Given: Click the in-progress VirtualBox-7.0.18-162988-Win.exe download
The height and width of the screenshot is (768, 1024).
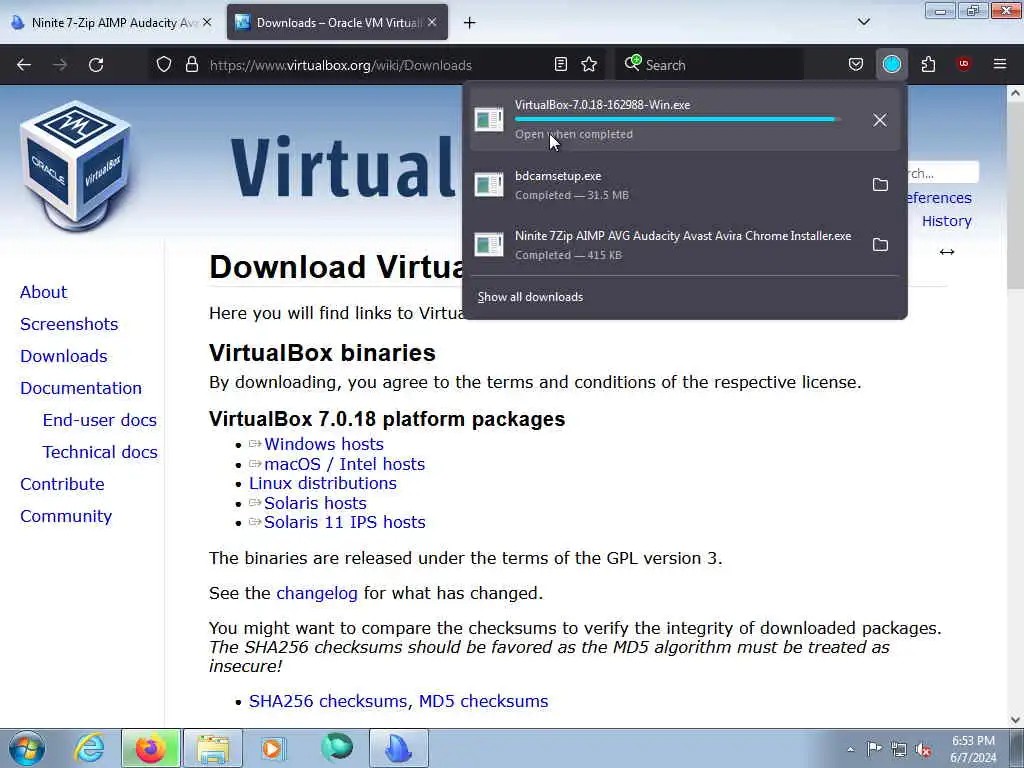Looking at the screenshot, I should (x=666, y=120).
